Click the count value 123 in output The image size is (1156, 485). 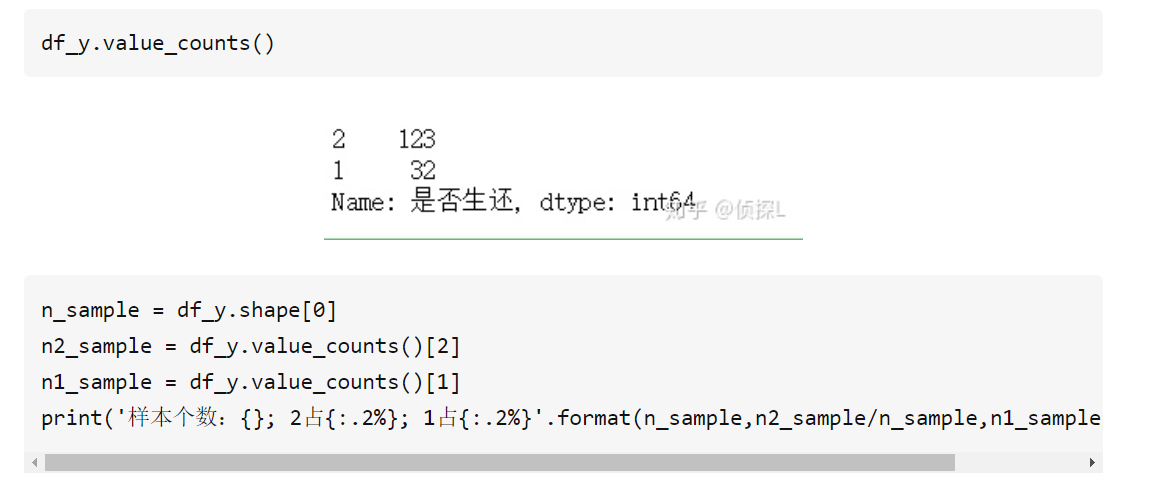[417, 139]
